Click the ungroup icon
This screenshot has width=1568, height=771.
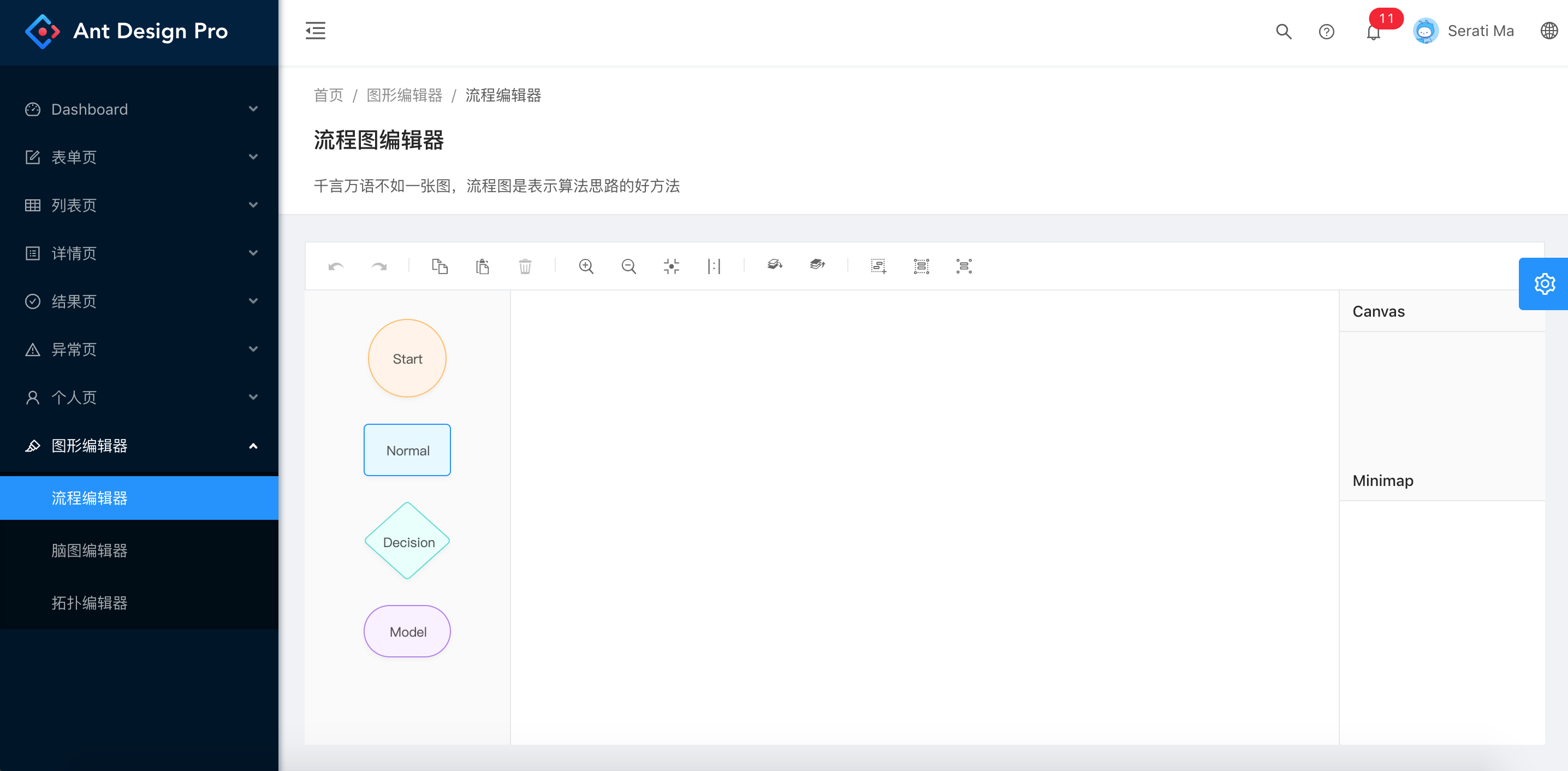click(964, 266)
